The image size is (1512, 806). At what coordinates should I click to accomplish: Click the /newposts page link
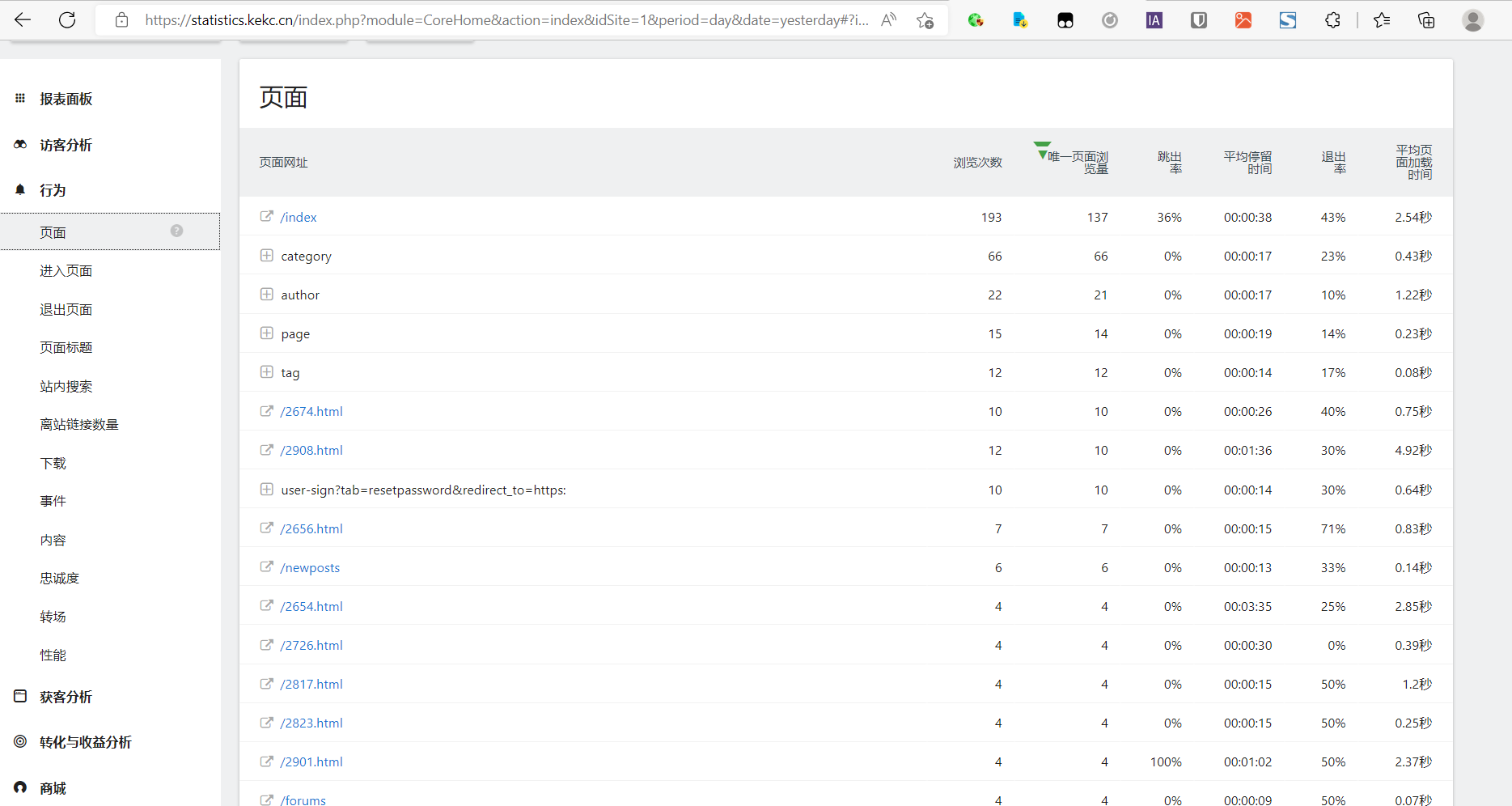tap(310, 568)
